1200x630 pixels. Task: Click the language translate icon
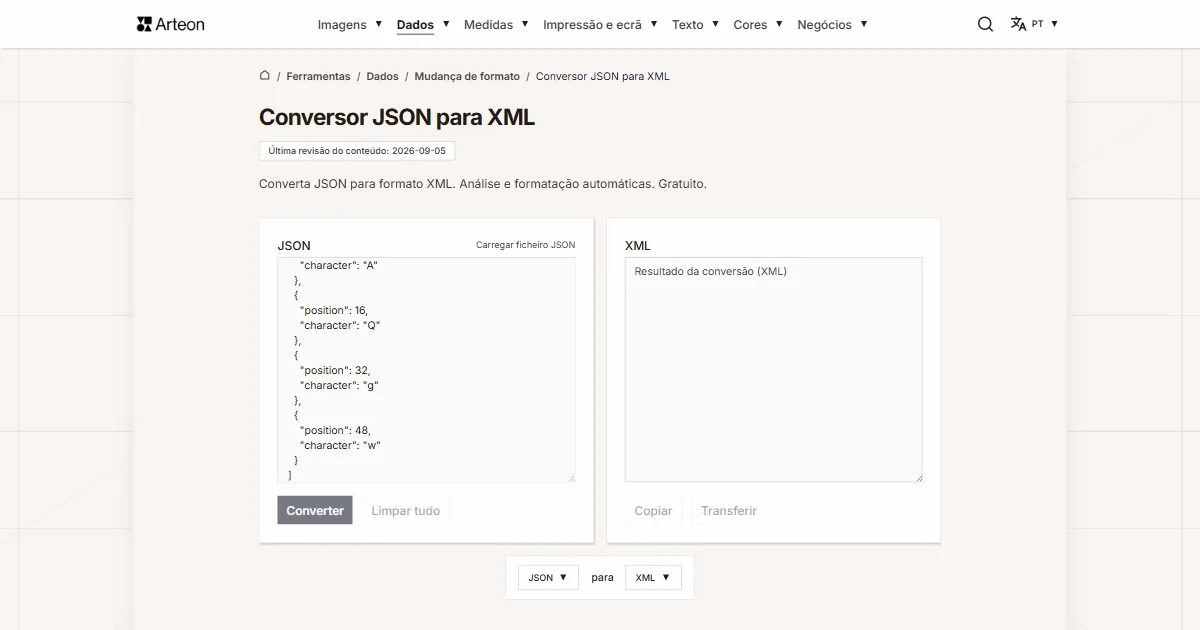(x=1018, y=24)
